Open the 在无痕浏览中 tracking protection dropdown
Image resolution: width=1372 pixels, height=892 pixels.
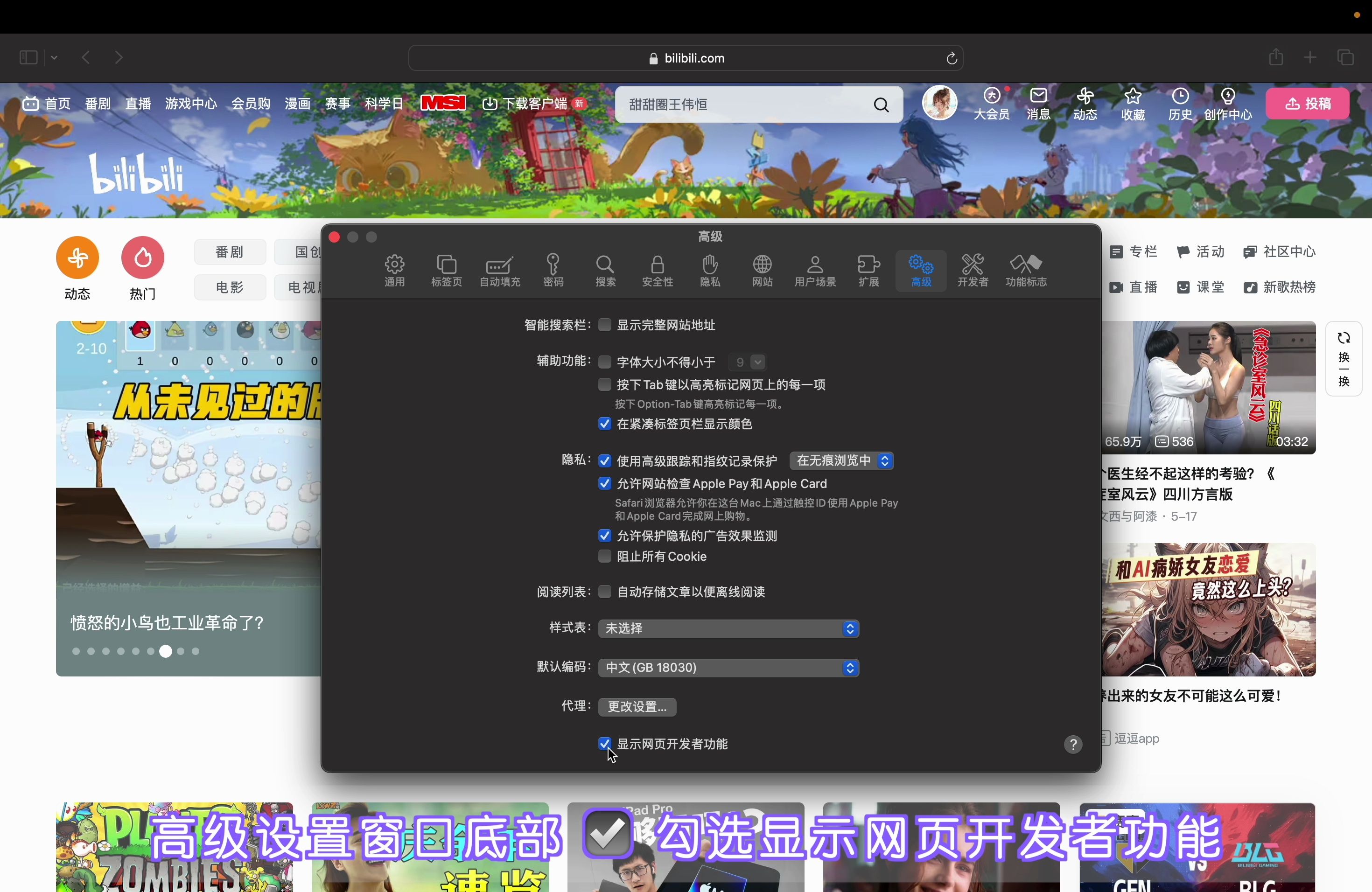842,461
